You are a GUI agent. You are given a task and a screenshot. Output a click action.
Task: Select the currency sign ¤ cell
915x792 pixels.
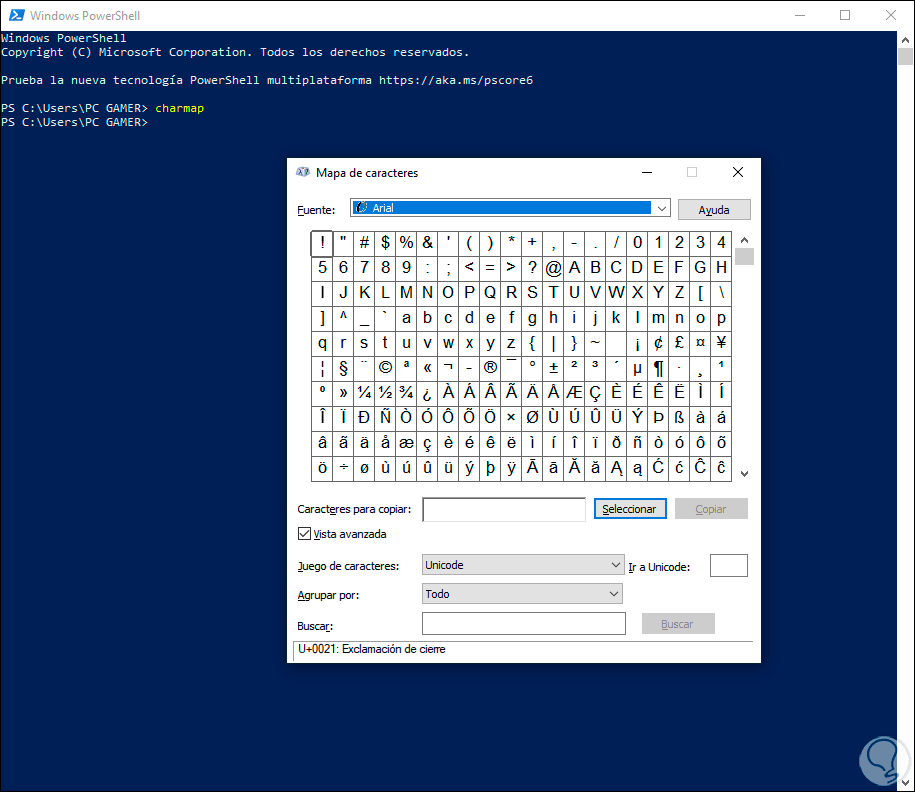click(x=700, y=343)
